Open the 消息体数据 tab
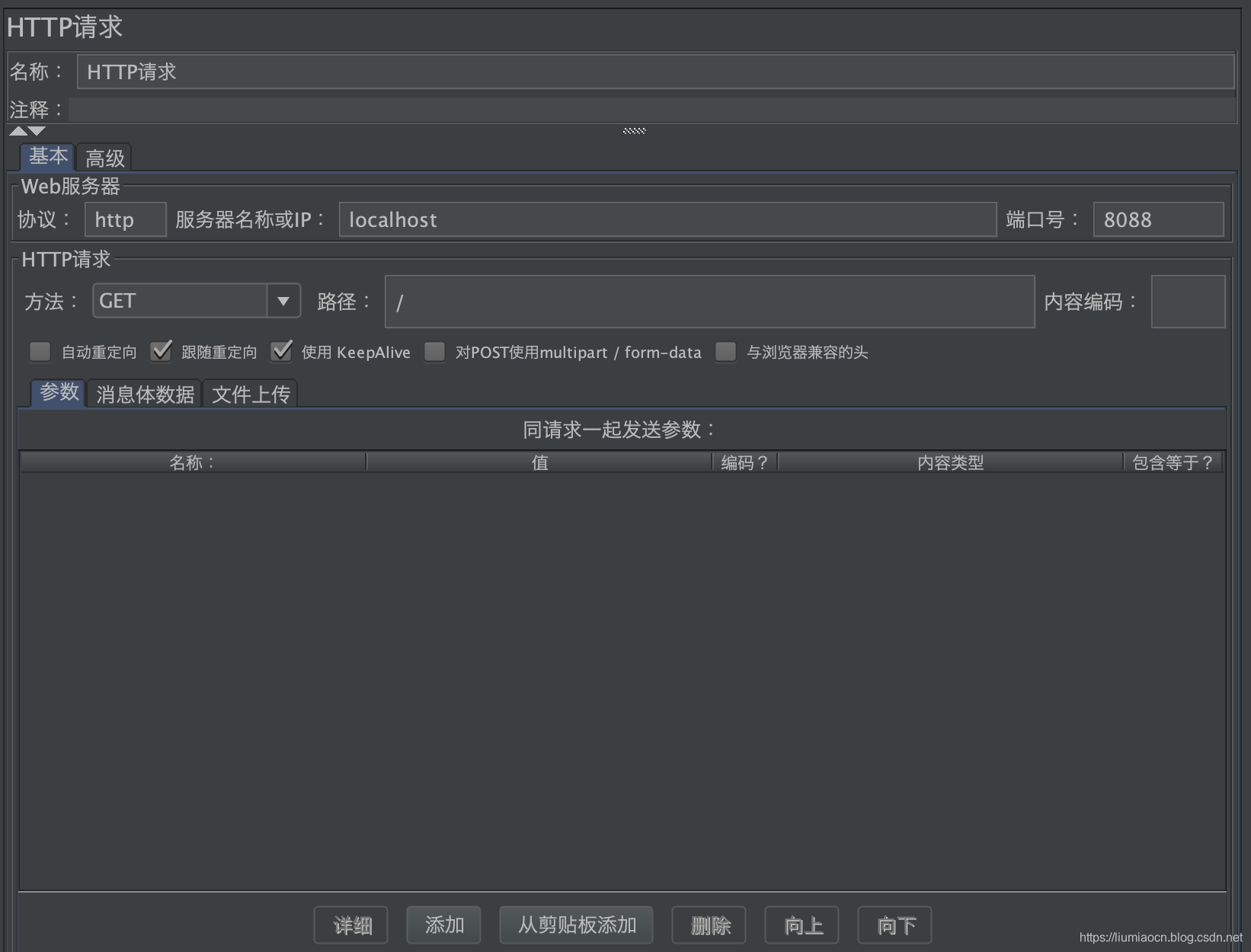 [145, 394]
